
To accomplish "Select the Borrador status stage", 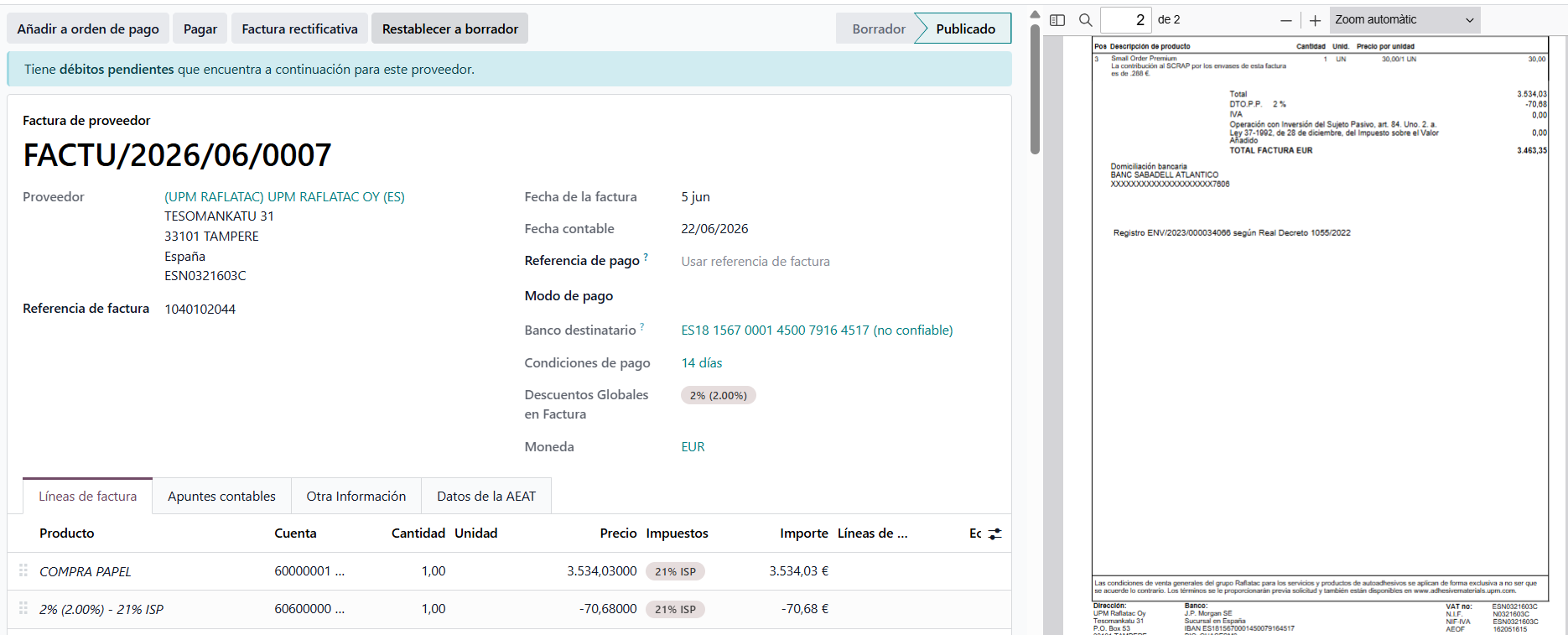I will [879, 29].
